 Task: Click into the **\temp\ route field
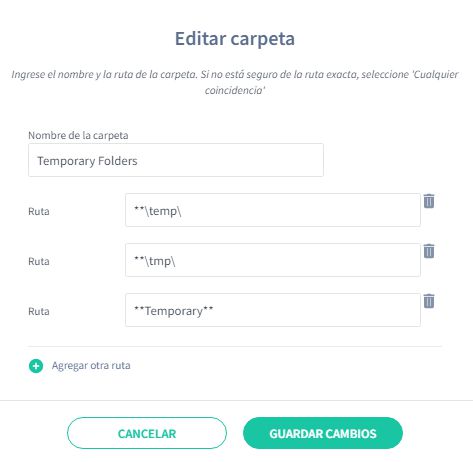273,210
